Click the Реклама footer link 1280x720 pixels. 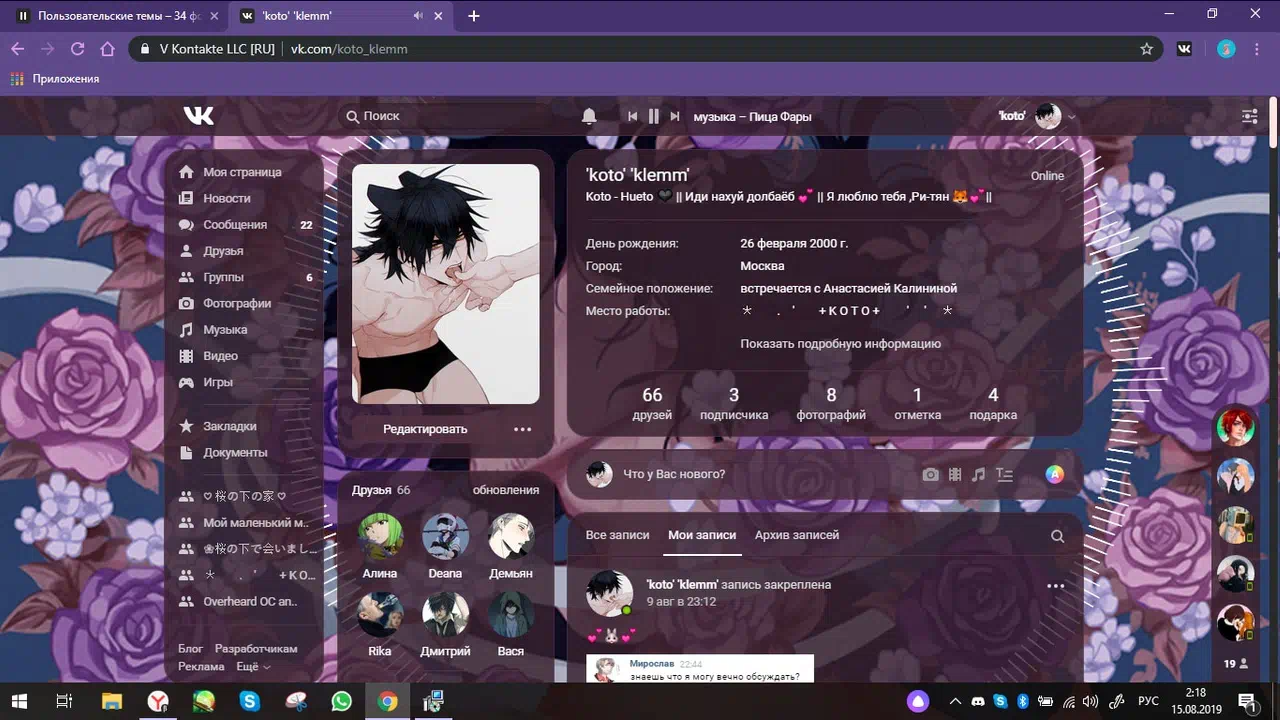tap(201, 666)
